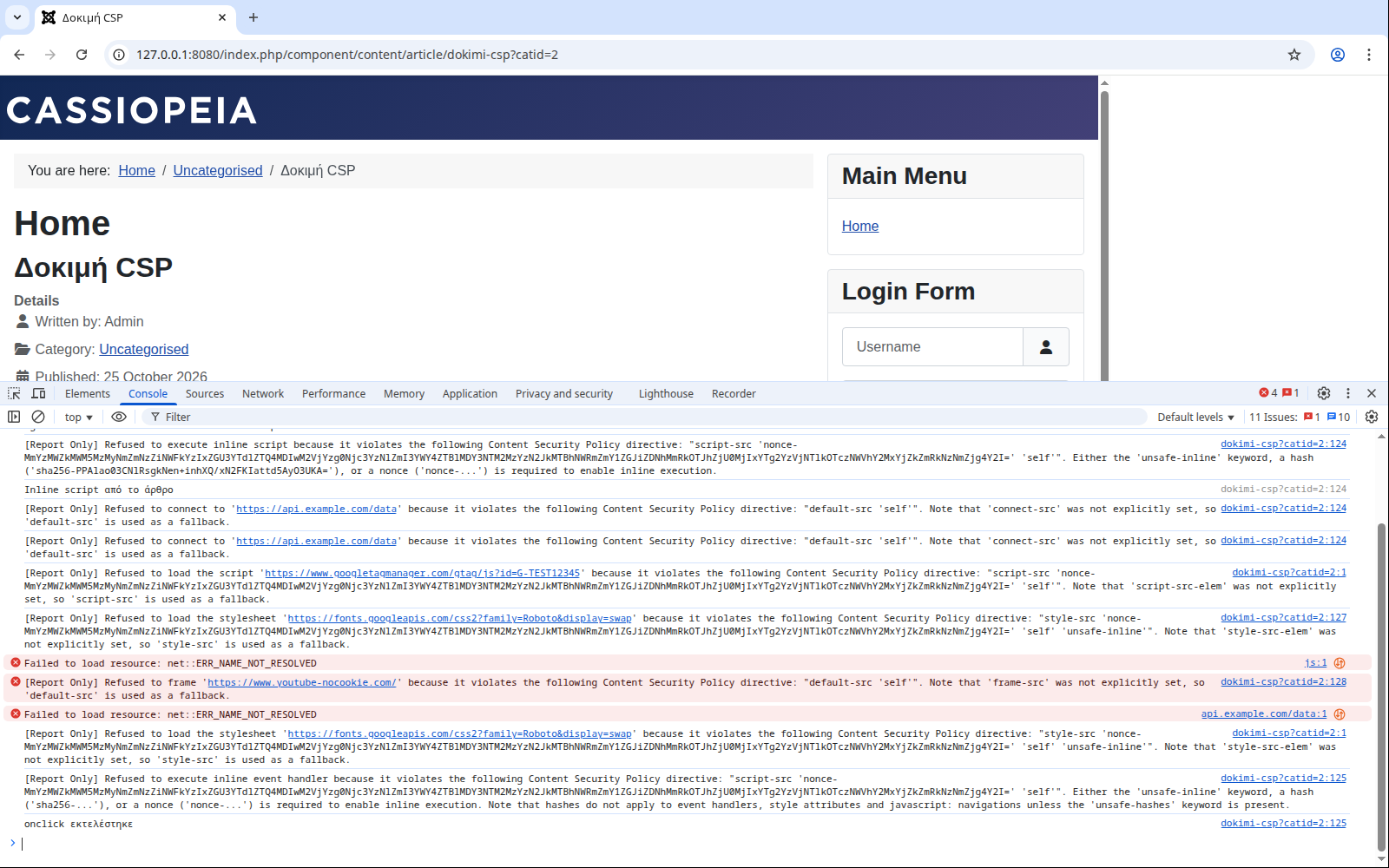Follow the Uncategorised breadcrumb link
The width and height of the screenshot is (1389, 868).
click(218, 170)
